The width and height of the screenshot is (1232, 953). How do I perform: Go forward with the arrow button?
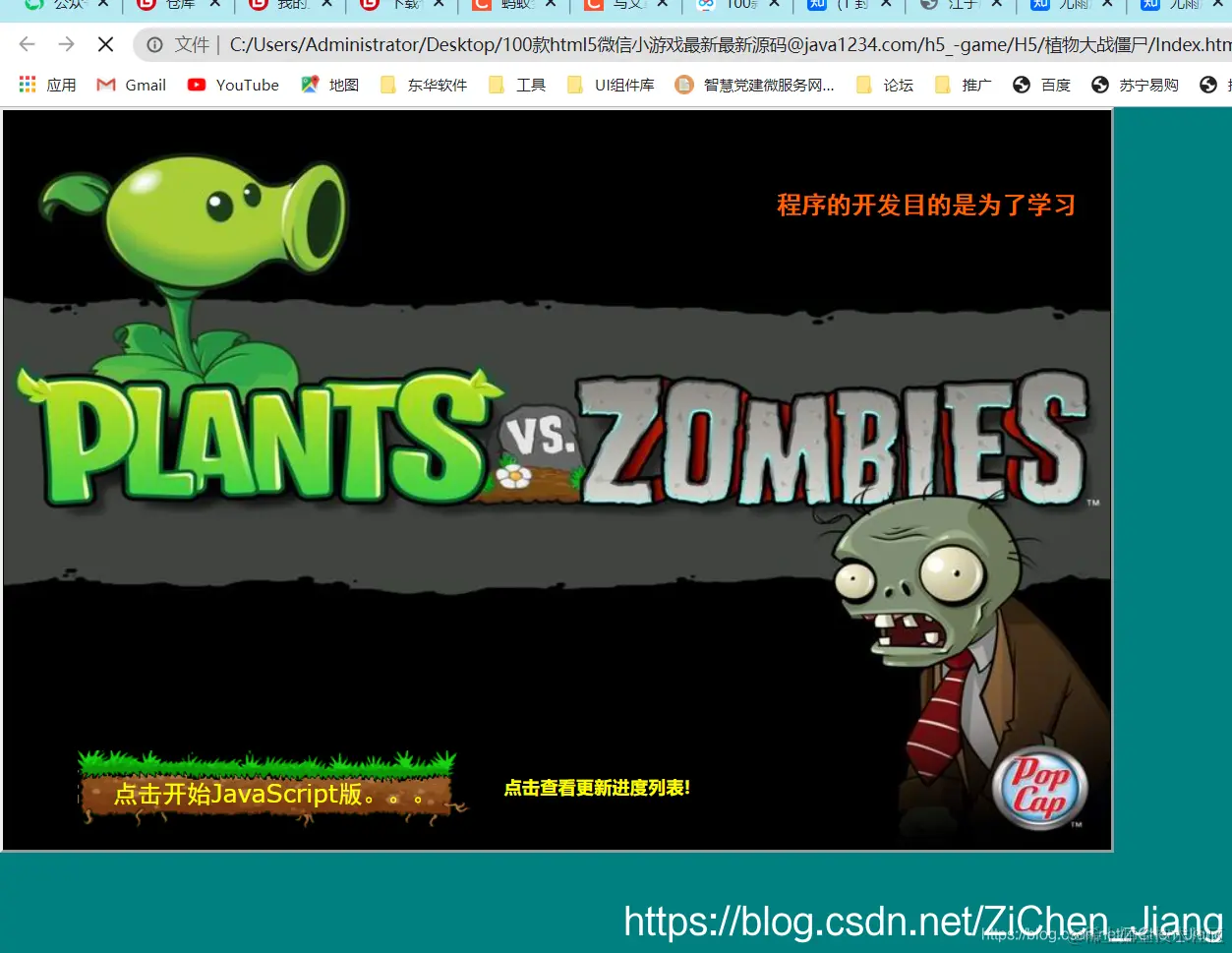tap(66, 44)
